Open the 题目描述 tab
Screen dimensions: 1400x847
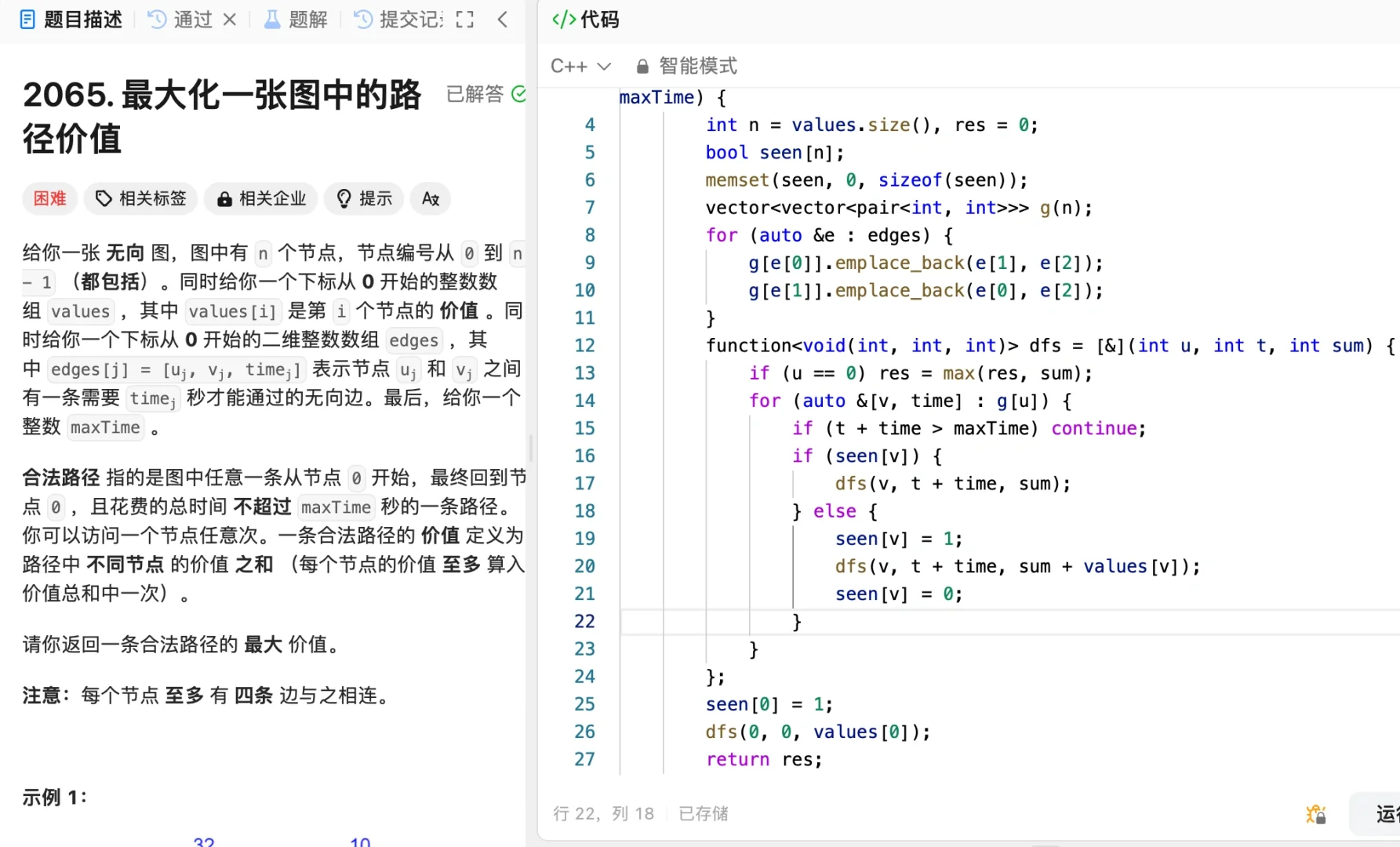pyautogui.click(x=71, y=20)
